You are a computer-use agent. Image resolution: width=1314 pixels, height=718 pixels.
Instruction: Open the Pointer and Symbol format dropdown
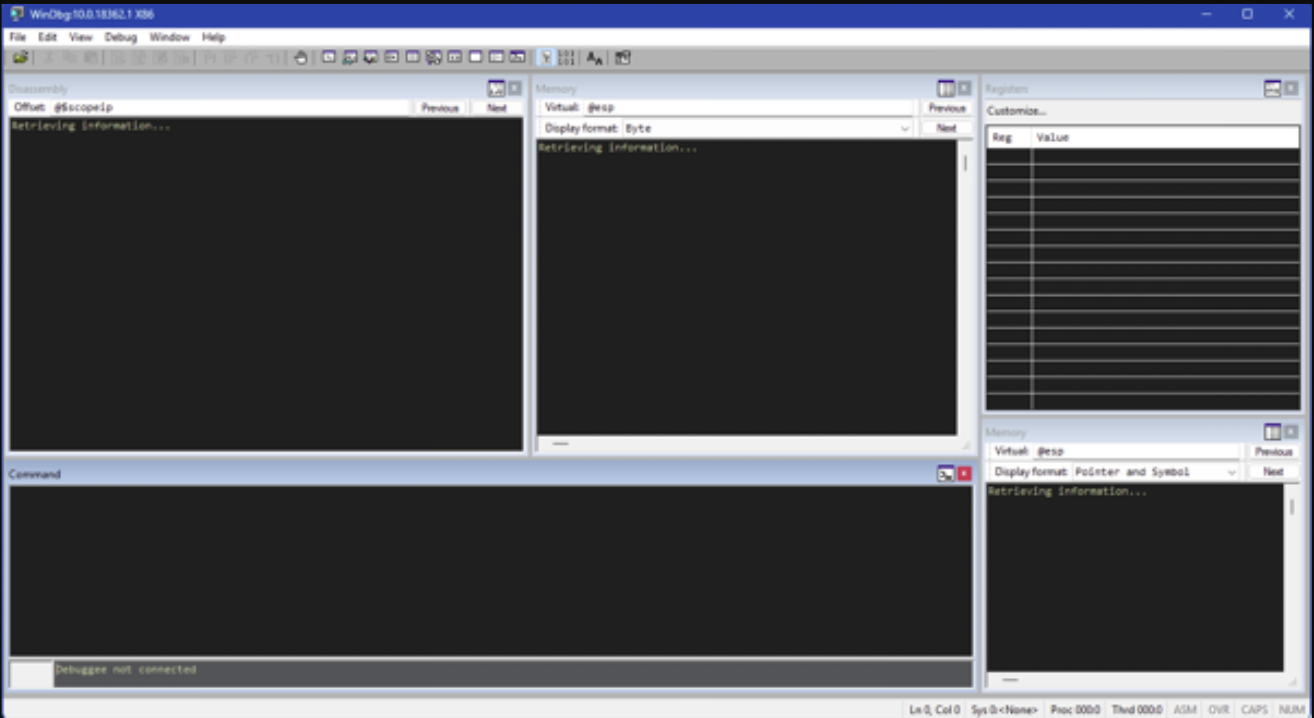pos(1231,472)
